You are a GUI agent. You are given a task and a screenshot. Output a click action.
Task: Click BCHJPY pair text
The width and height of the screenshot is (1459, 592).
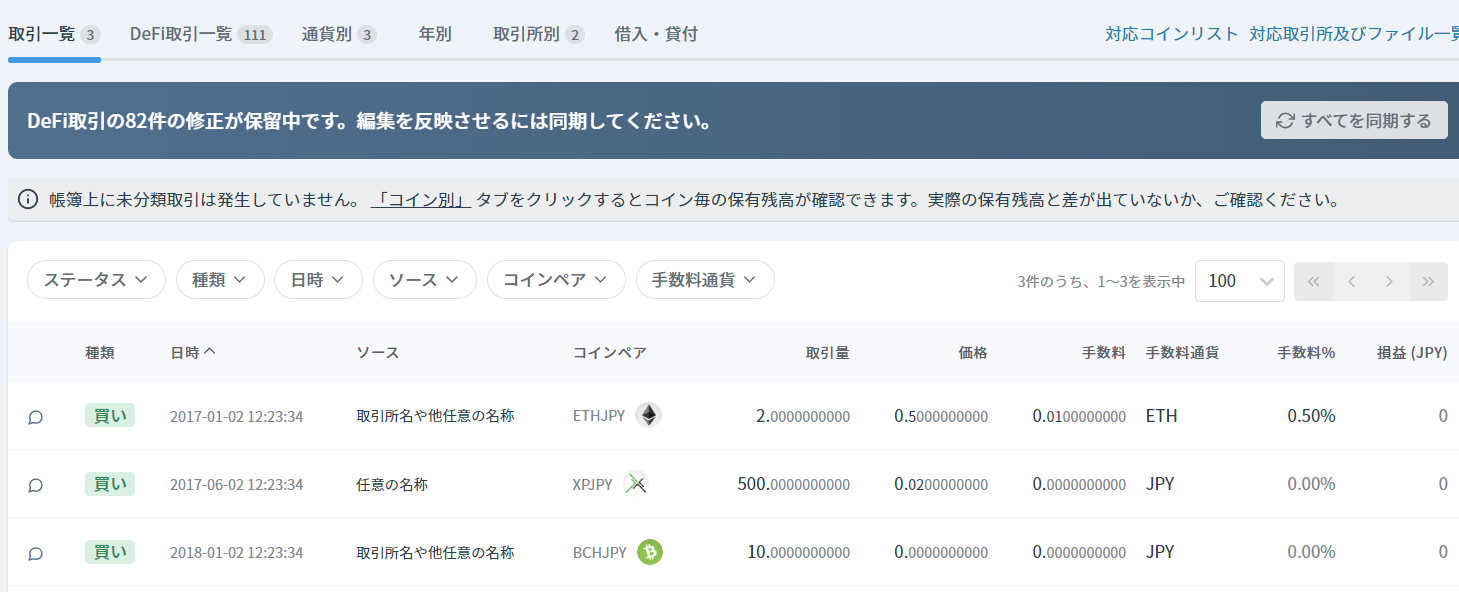click(600, 553)
